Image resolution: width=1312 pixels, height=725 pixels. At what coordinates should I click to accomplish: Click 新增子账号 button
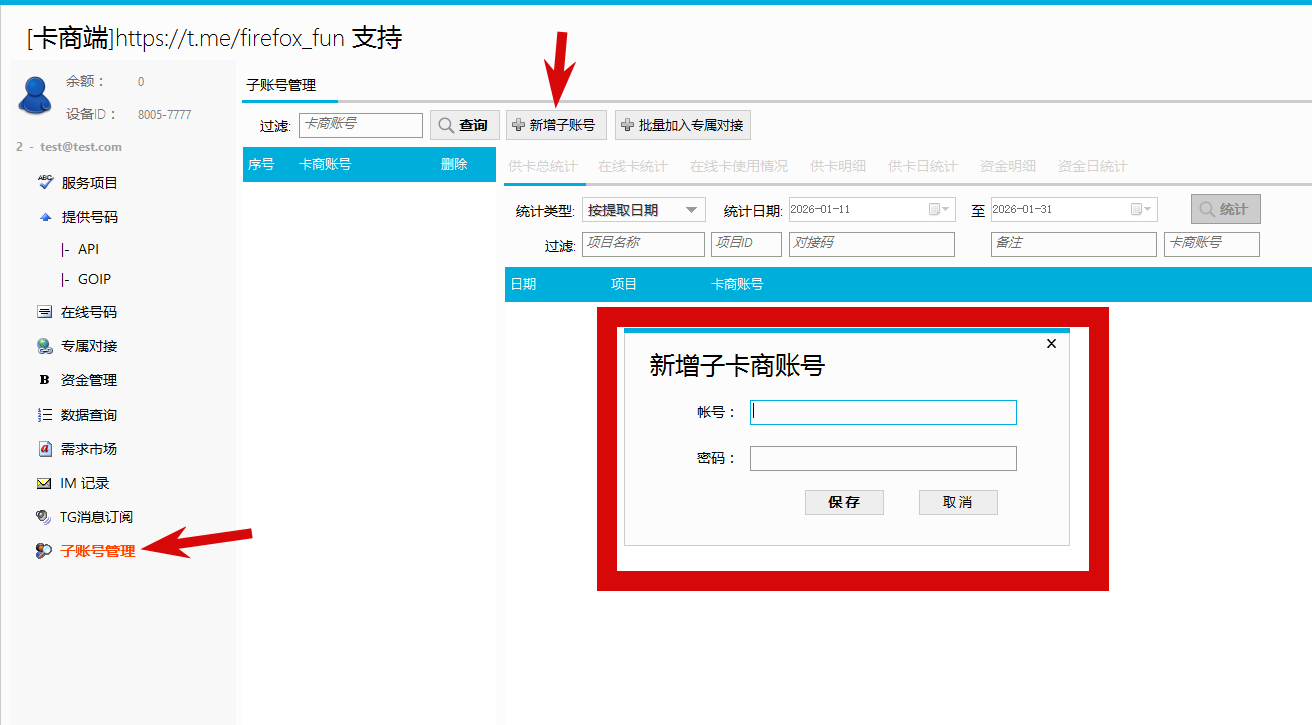tap(556, 125)
